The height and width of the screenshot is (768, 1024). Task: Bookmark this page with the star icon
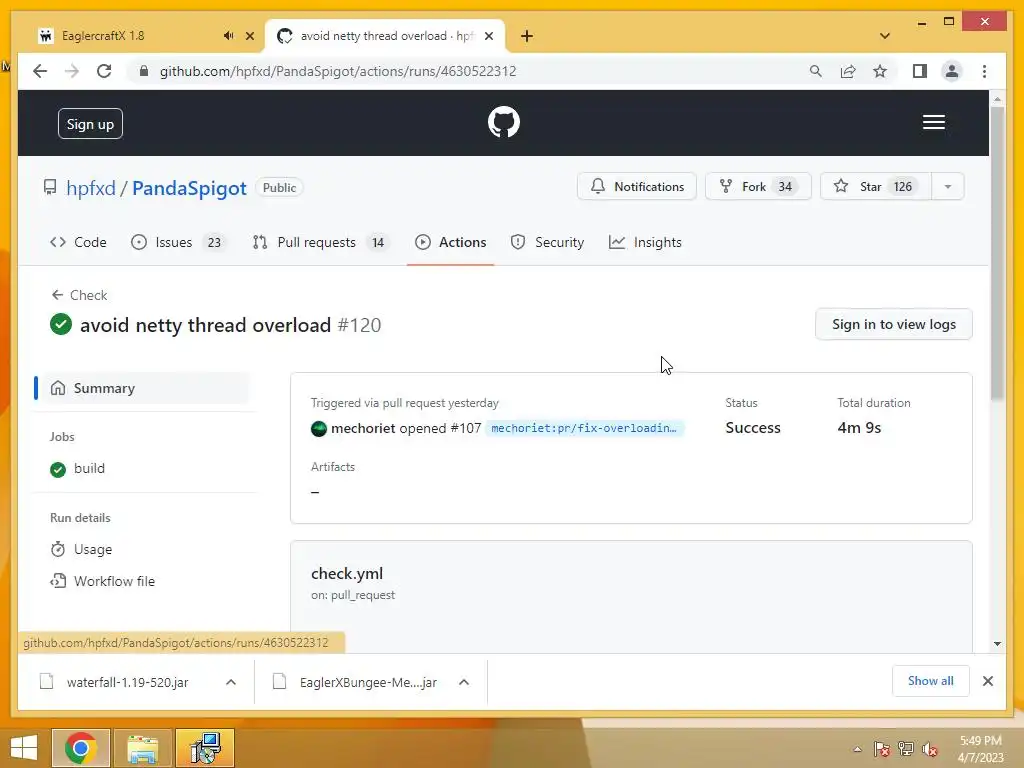pyautogui.click(x=880, y=71)
